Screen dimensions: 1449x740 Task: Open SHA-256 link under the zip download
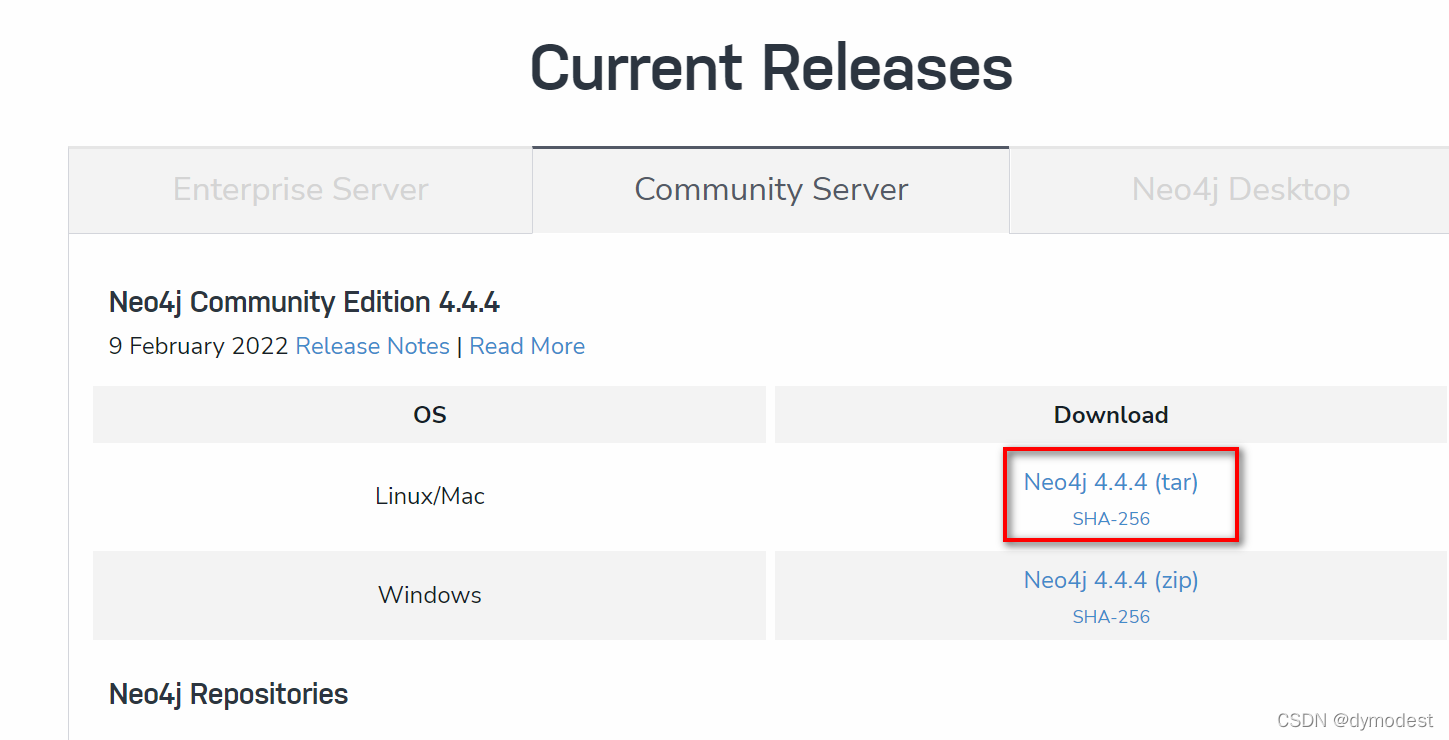coord(1111,617)
